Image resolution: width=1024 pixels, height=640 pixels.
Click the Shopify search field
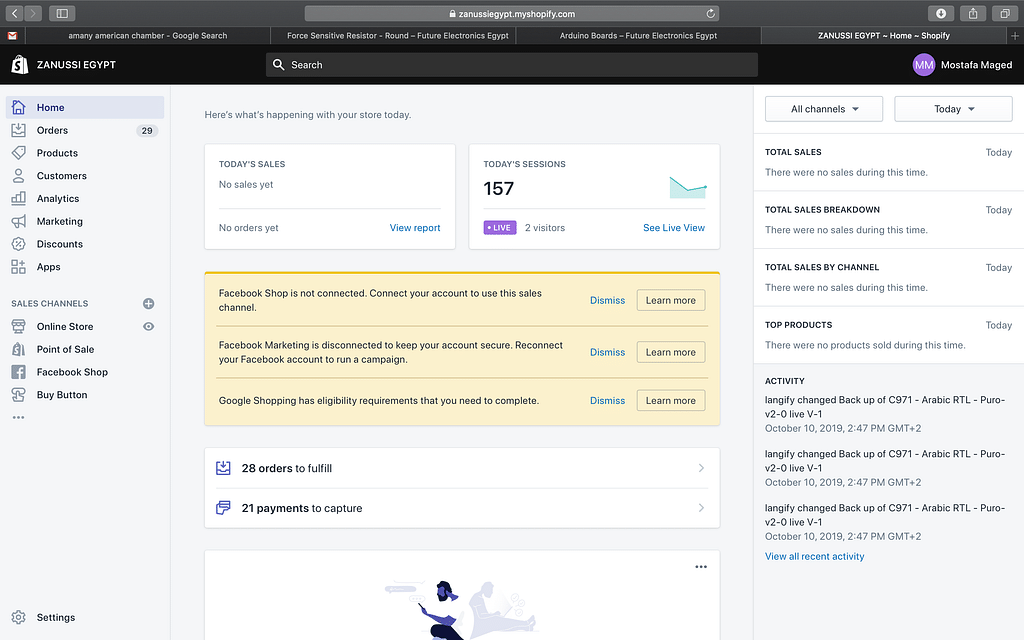[511, 65]
